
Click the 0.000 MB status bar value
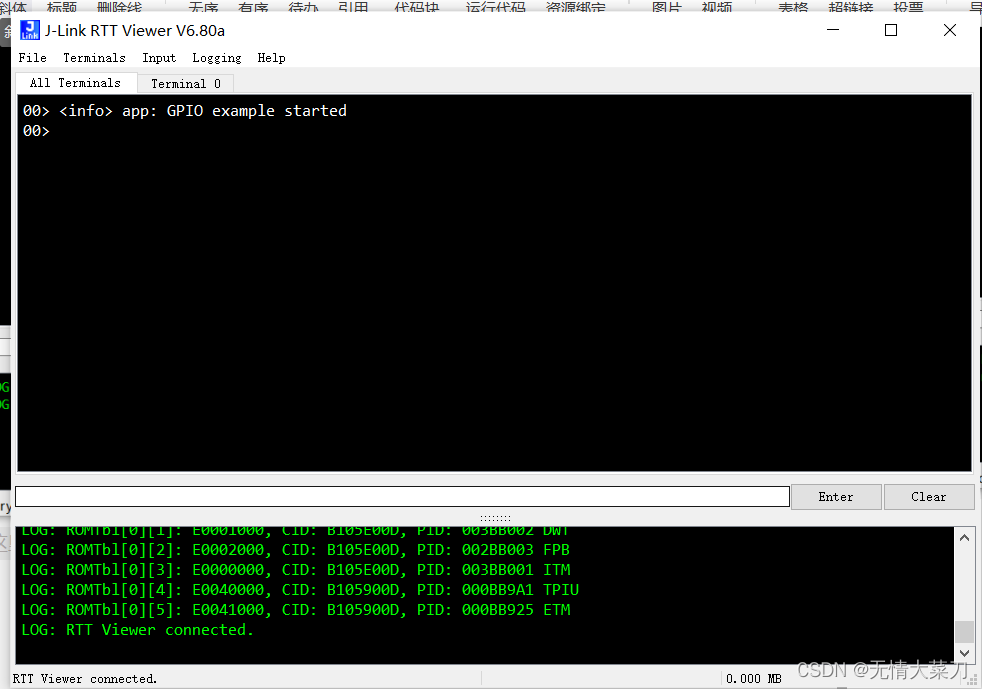pos(753,679)
